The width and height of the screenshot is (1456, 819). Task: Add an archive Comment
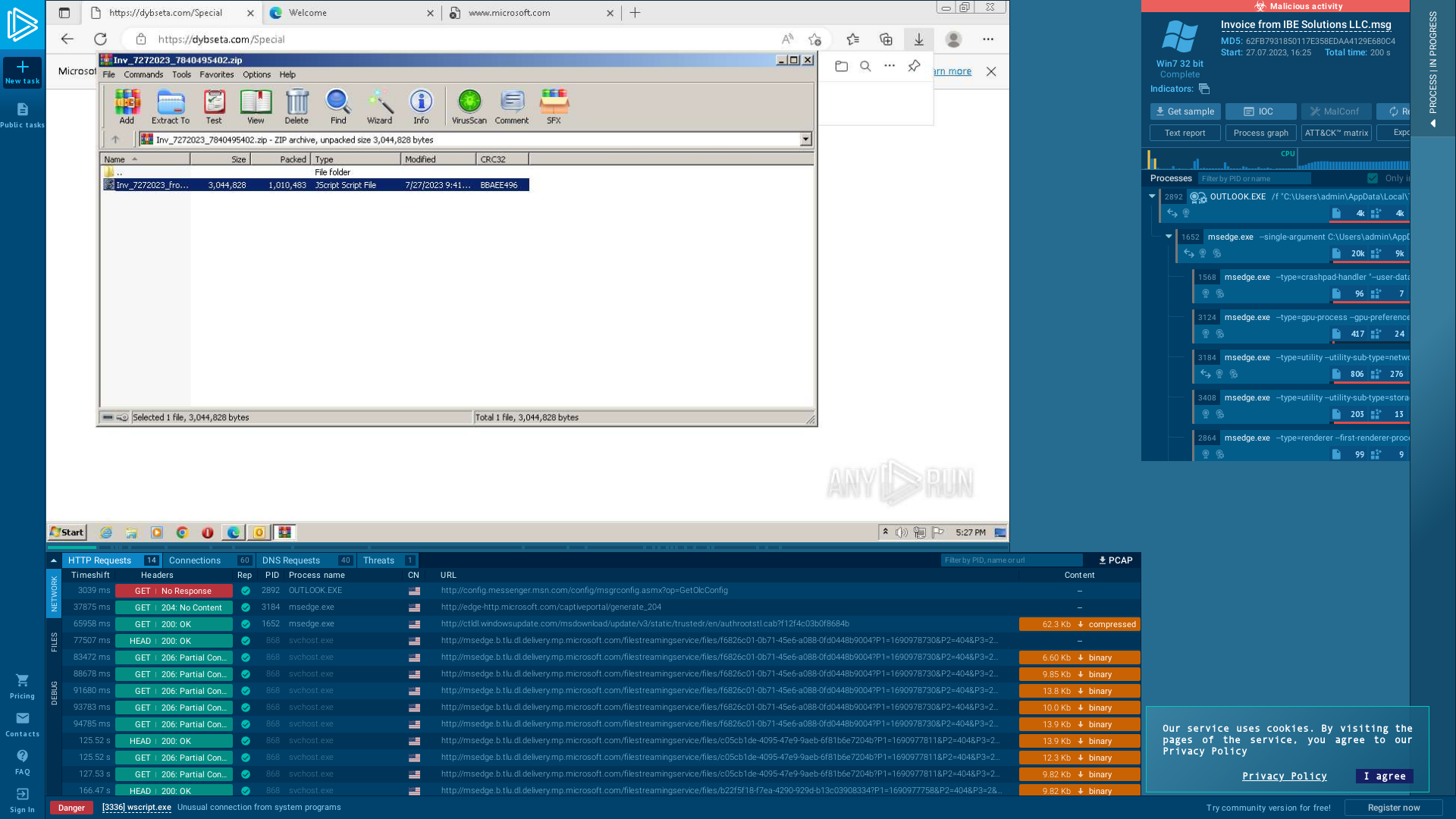pos(512,106)
